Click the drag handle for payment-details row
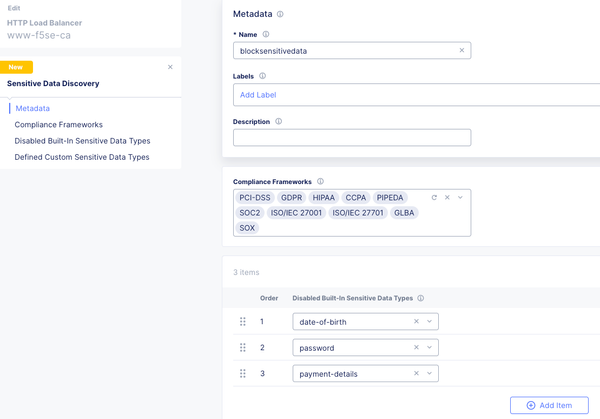Viewport: 600px width, 419px height. pos(243,374)
